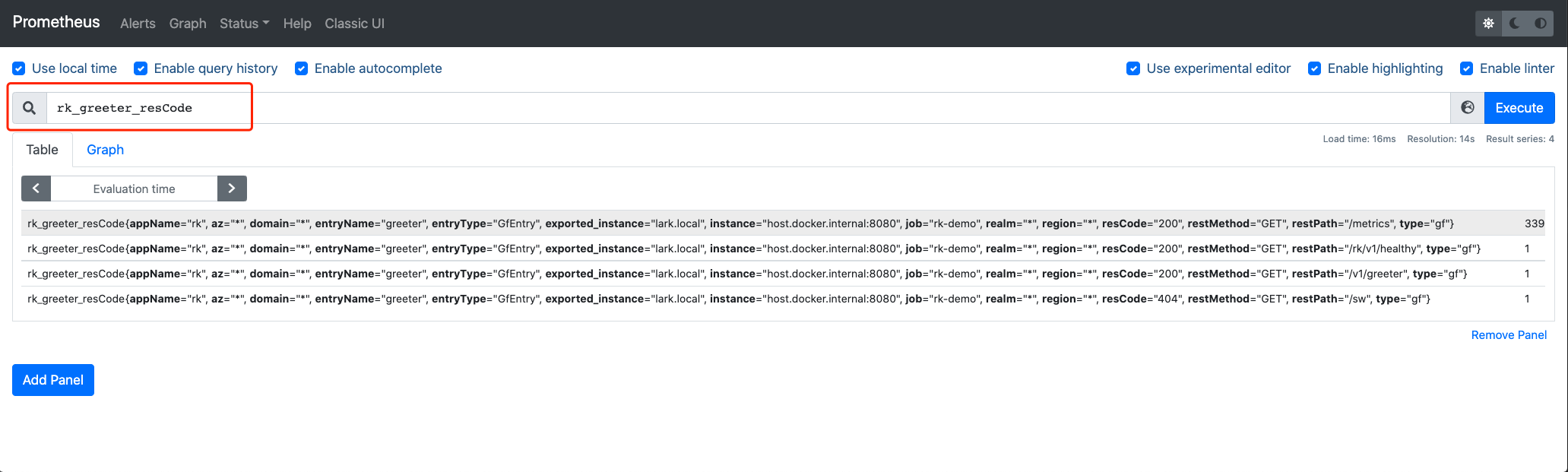Click the Add Panel button
Viewport: 1568px width, 472px height.
point(53,380)
